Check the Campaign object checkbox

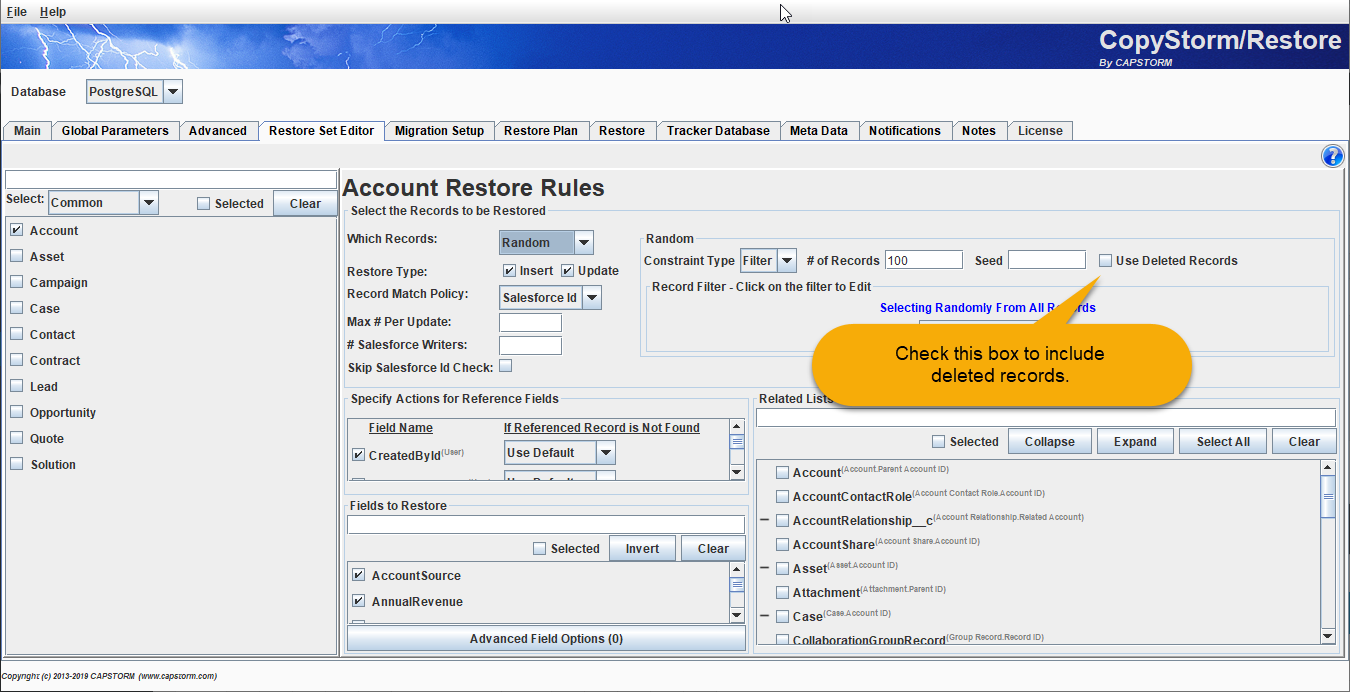[17, 282]
